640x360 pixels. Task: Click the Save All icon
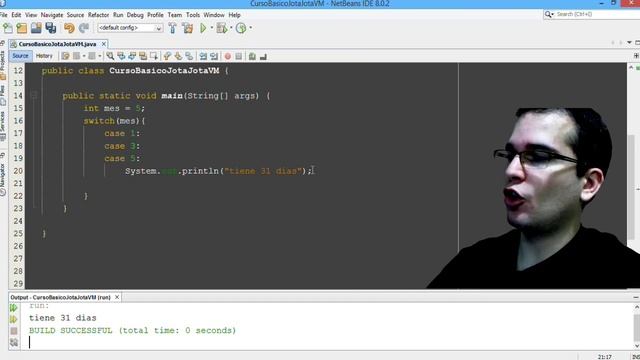(51, 28)
